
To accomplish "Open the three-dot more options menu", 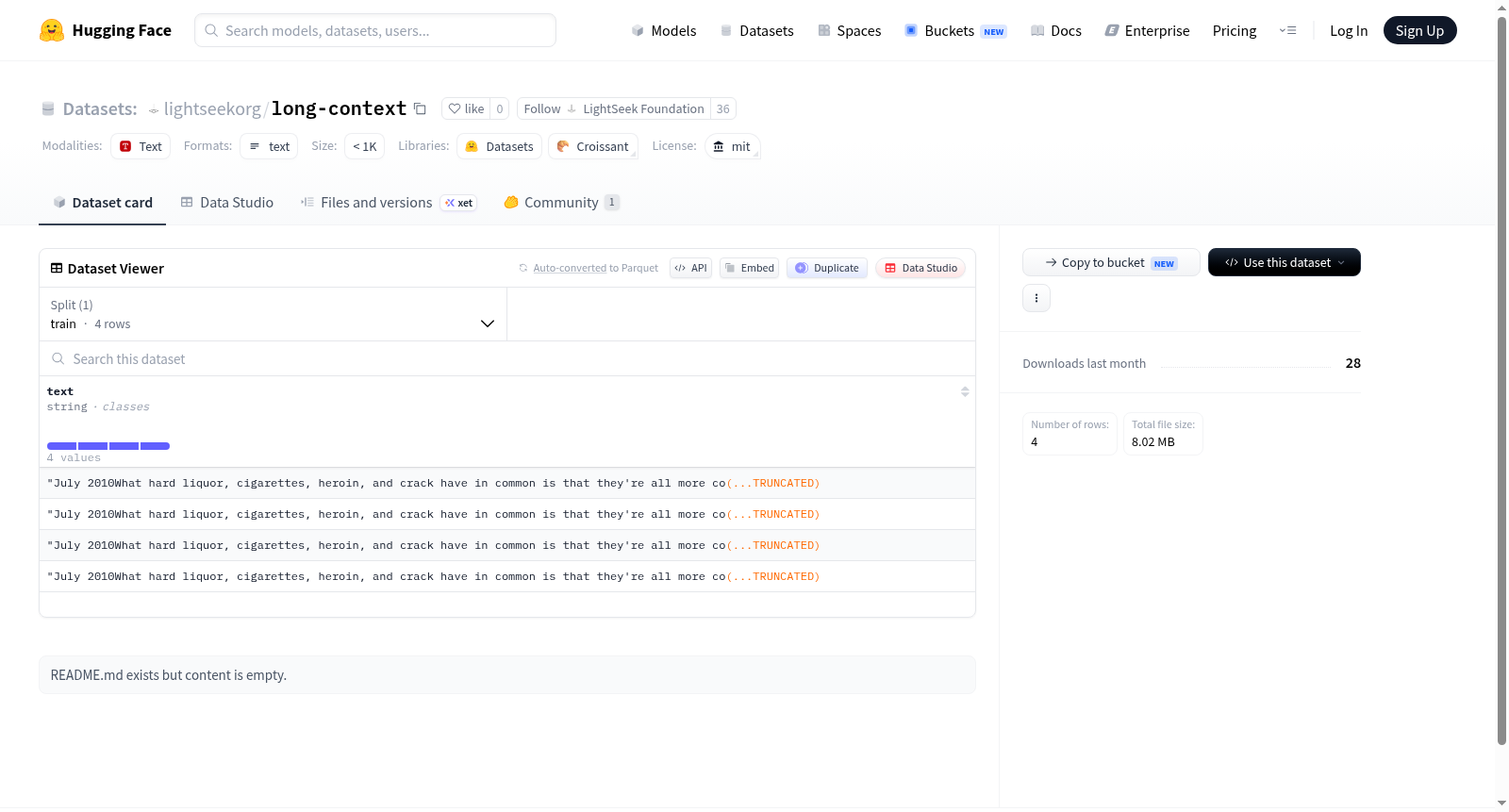I will tap(1036, 298).
